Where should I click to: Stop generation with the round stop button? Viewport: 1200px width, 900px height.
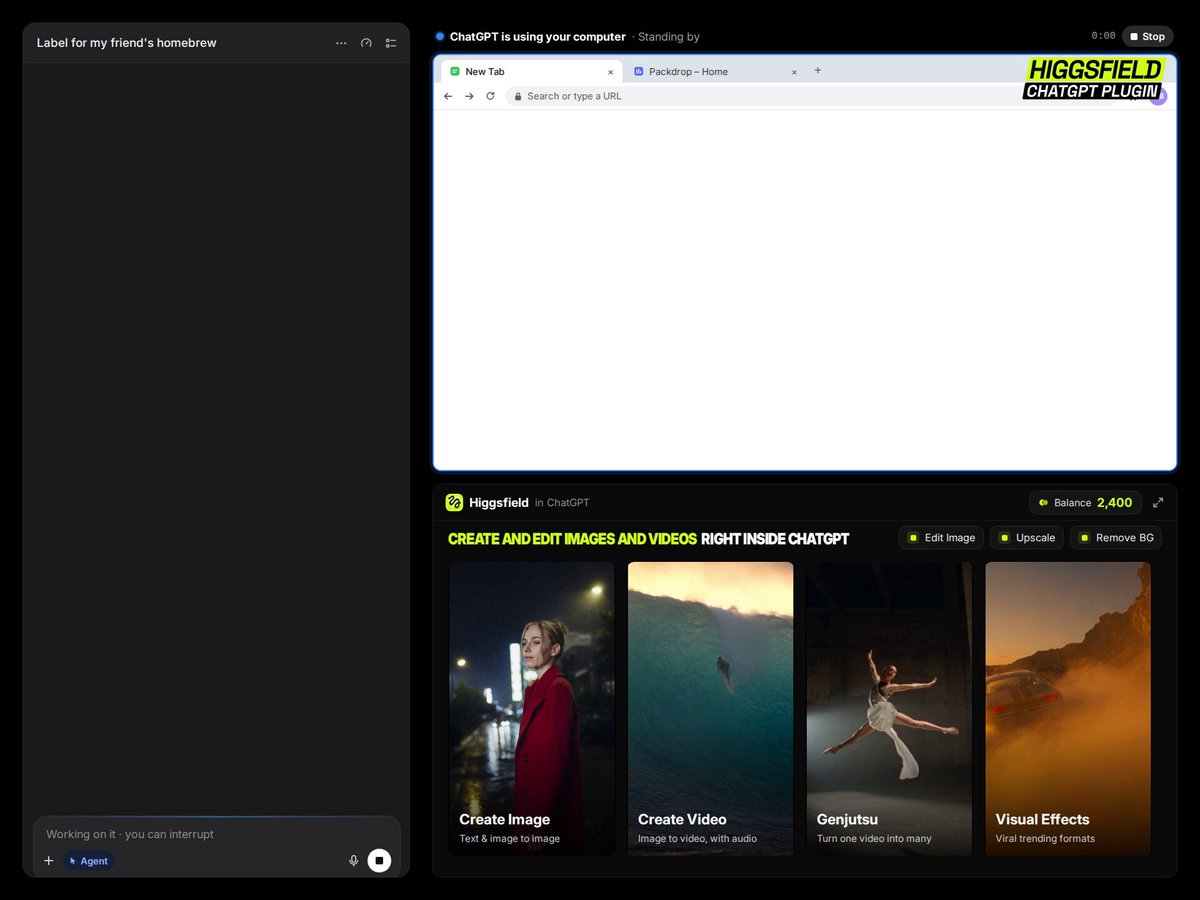(x=379, y=861)
